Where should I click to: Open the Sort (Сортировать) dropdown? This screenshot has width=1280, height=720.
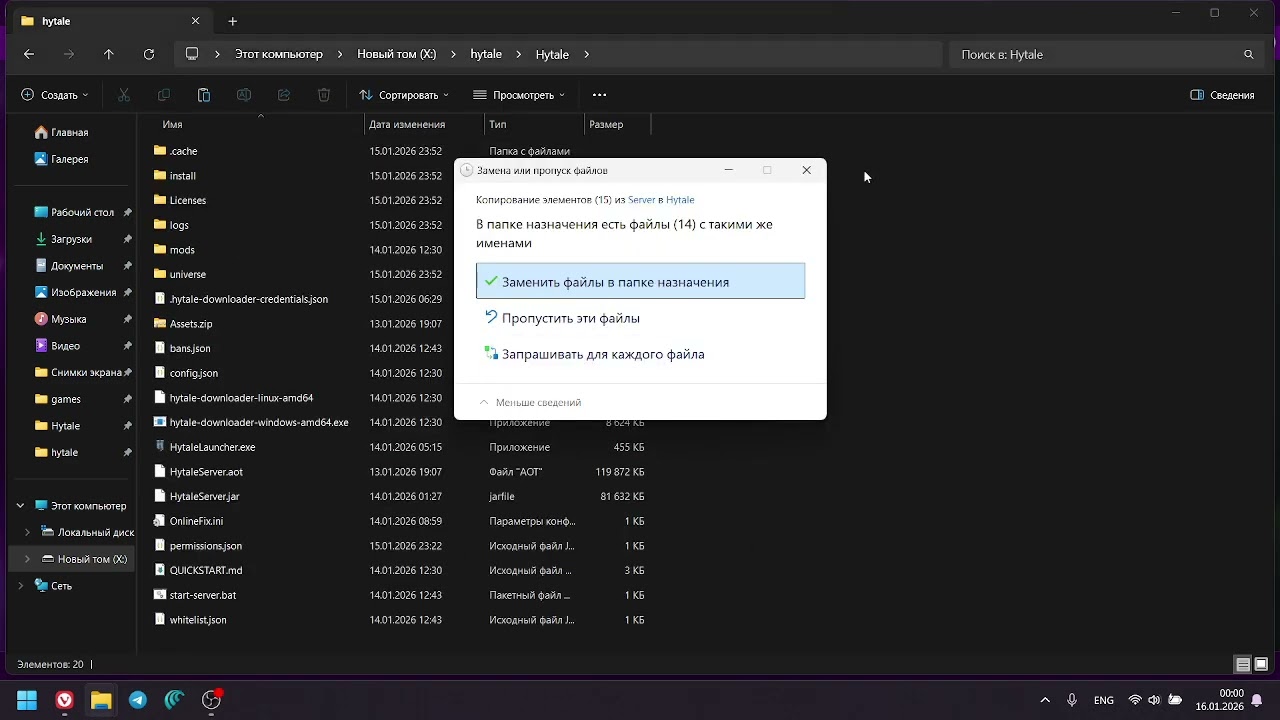[x=404, y=95]
